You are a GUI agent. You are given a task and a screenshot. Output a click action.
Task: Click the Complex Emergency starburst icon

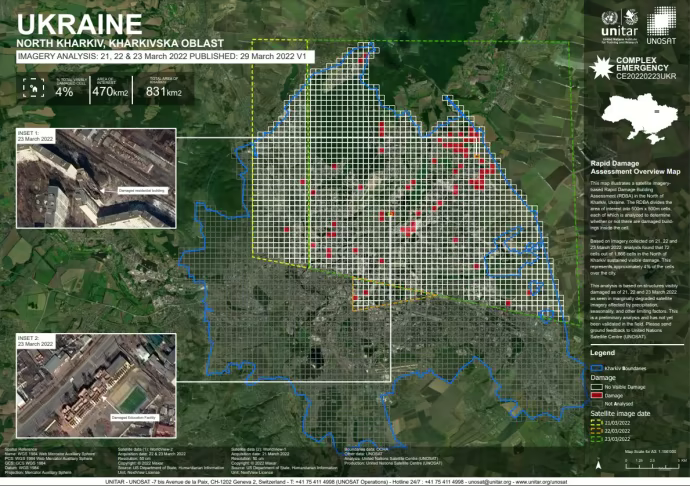coord(602,68)
